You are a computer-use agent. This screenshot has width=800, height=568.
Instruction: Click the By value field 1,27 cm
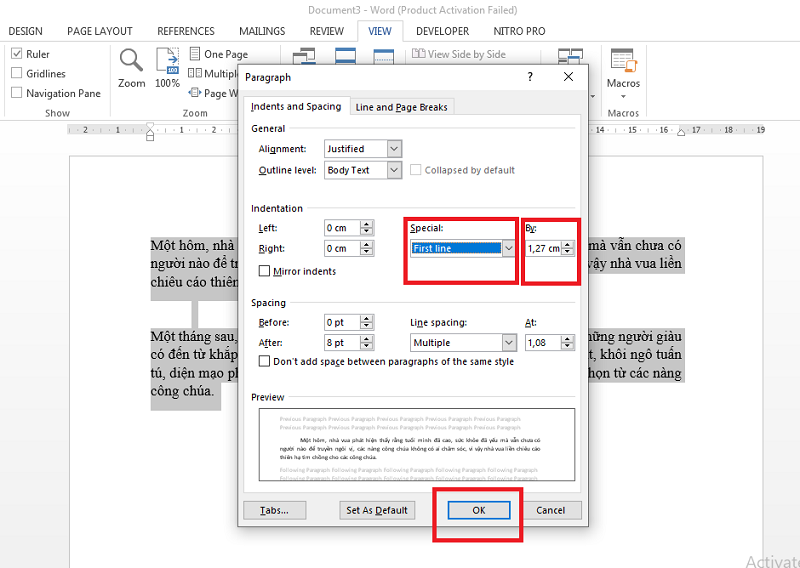coord(543,249)
